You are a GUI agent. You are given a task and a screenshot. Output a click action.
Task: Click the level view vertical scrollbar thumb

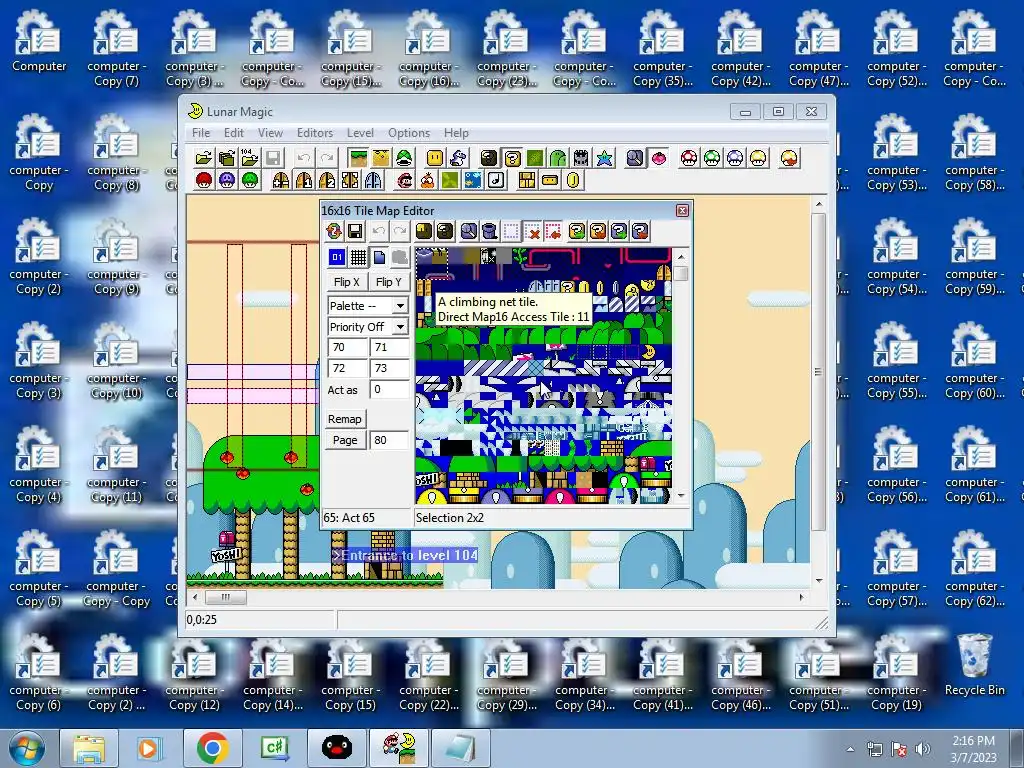pyautogui.click(x=818, y=372)
